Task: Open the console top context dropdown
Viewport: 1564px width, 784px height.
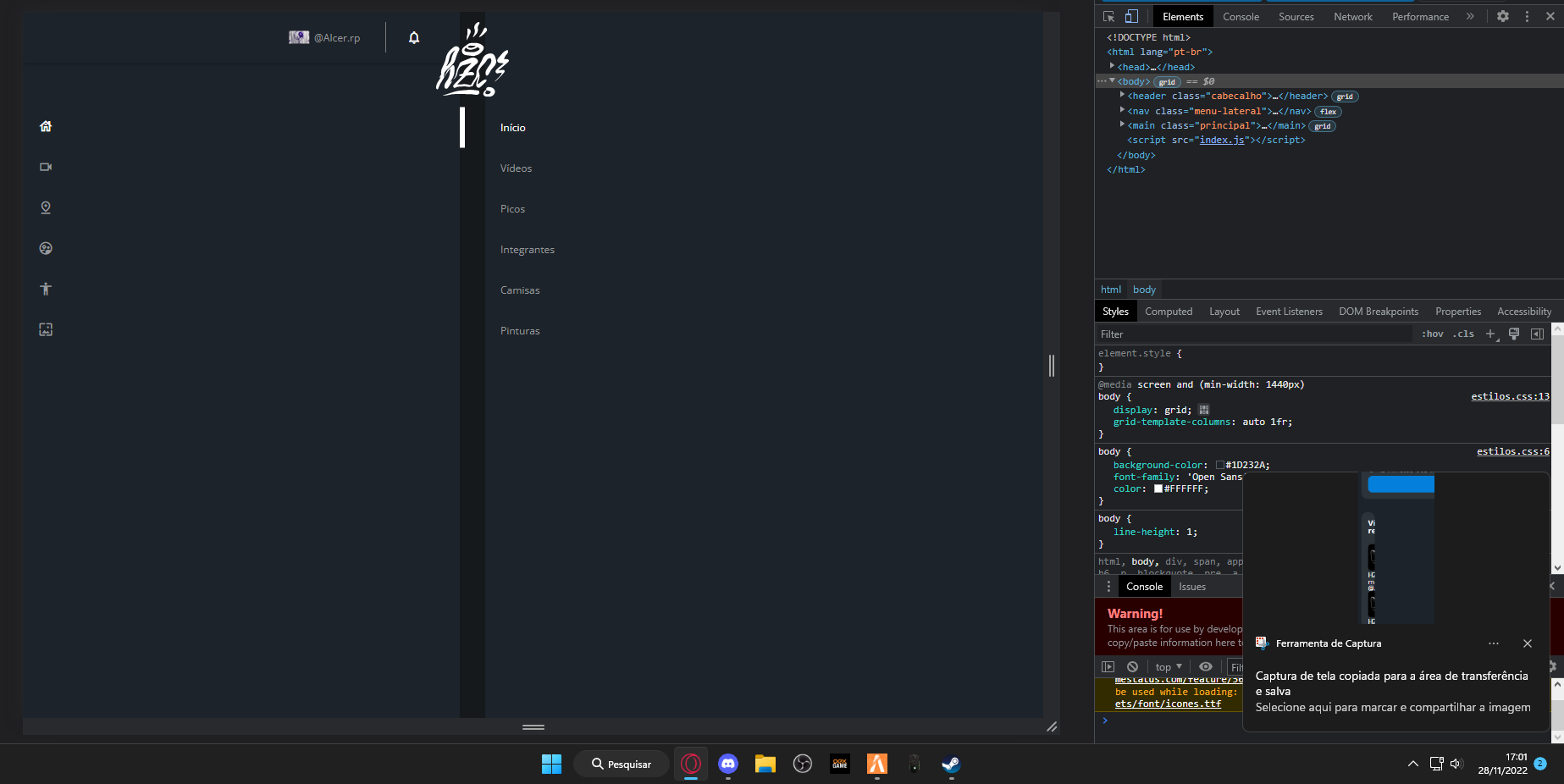Action: click(x=1169, y=667)
